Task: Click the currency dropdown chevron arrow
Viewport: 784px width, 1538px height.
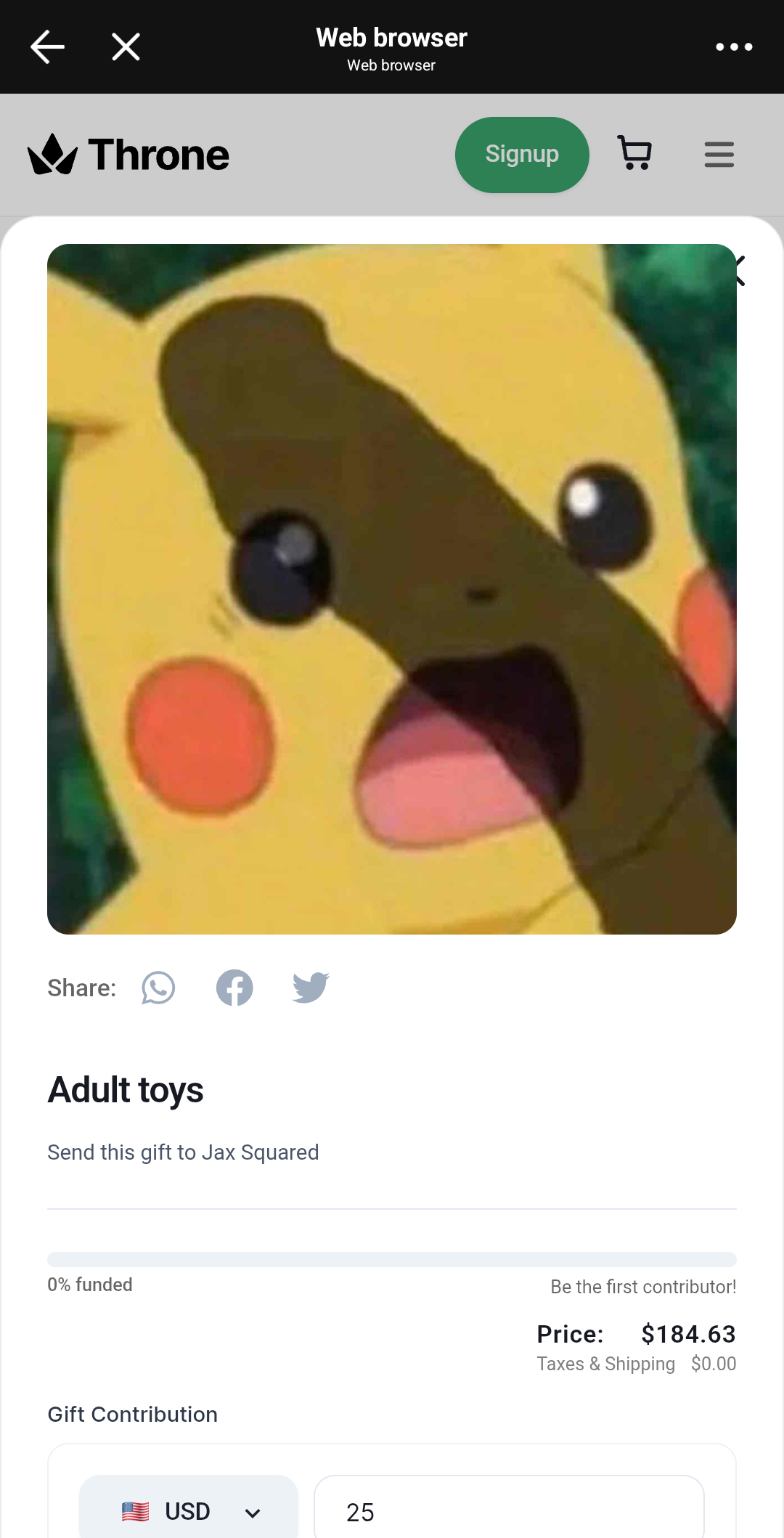Action: [x=253, y=1513]
